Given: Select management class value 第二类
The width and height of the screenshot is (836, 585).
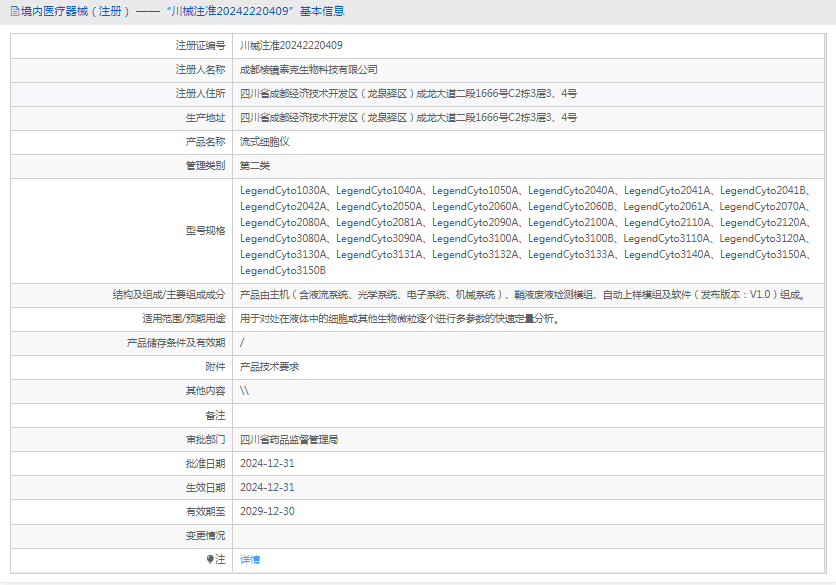Looking at the screenshot, I should click(255, 165).
